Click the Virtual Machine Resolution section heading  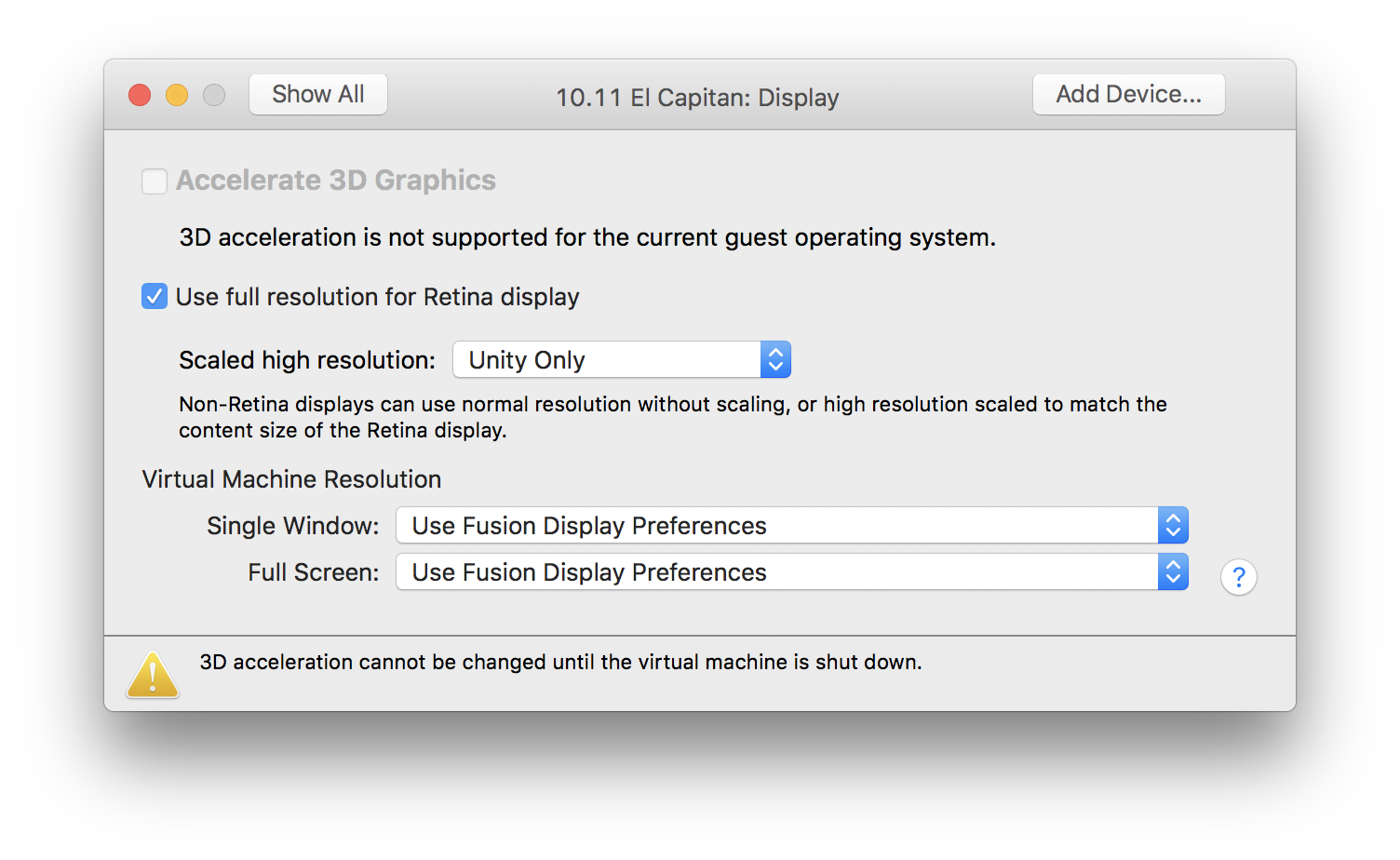pos(290,478)
